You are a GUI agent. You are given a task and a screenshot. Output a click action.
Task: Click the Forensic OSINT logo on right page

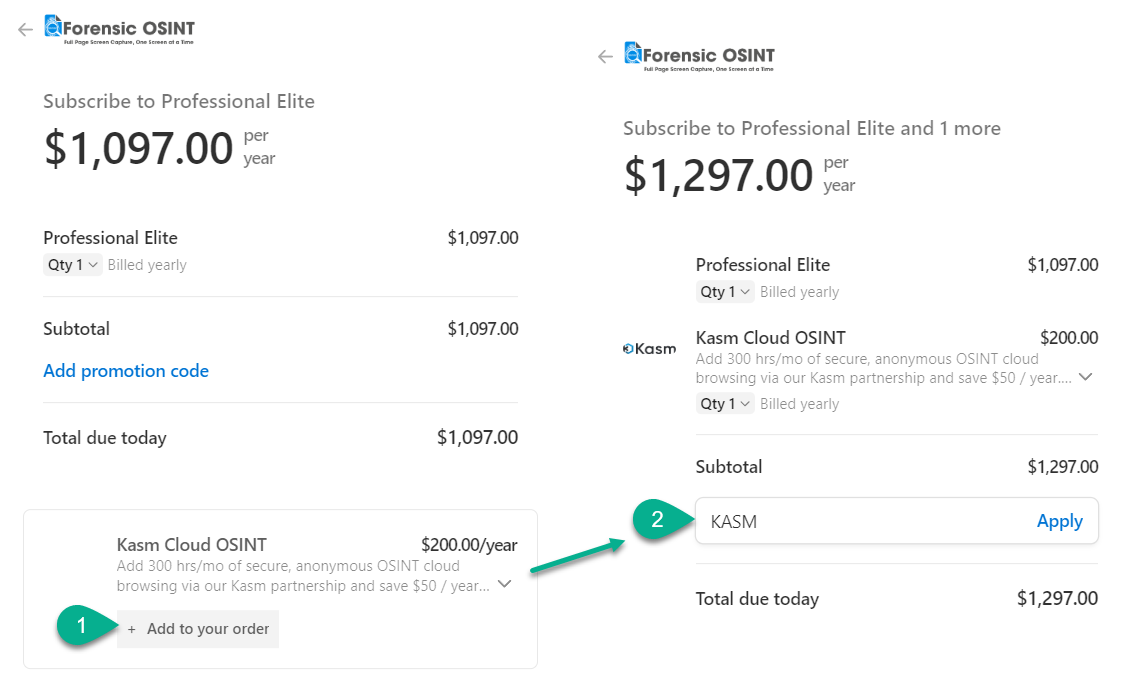[700, 57]
